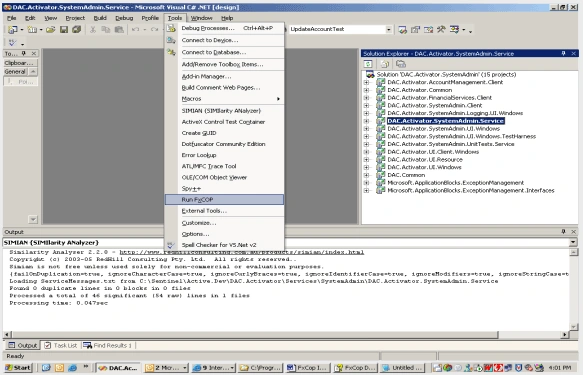Click Show All Files icon in Solution Explorer
This screenshot has width=583, height=375.
coord(384,64)
